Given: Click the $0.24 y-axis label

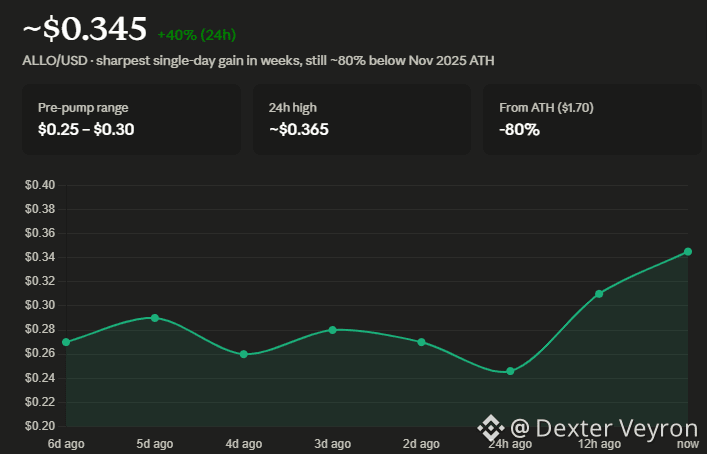Looking at the screenshot, I should pyautogui.click(x=40, y=378).
